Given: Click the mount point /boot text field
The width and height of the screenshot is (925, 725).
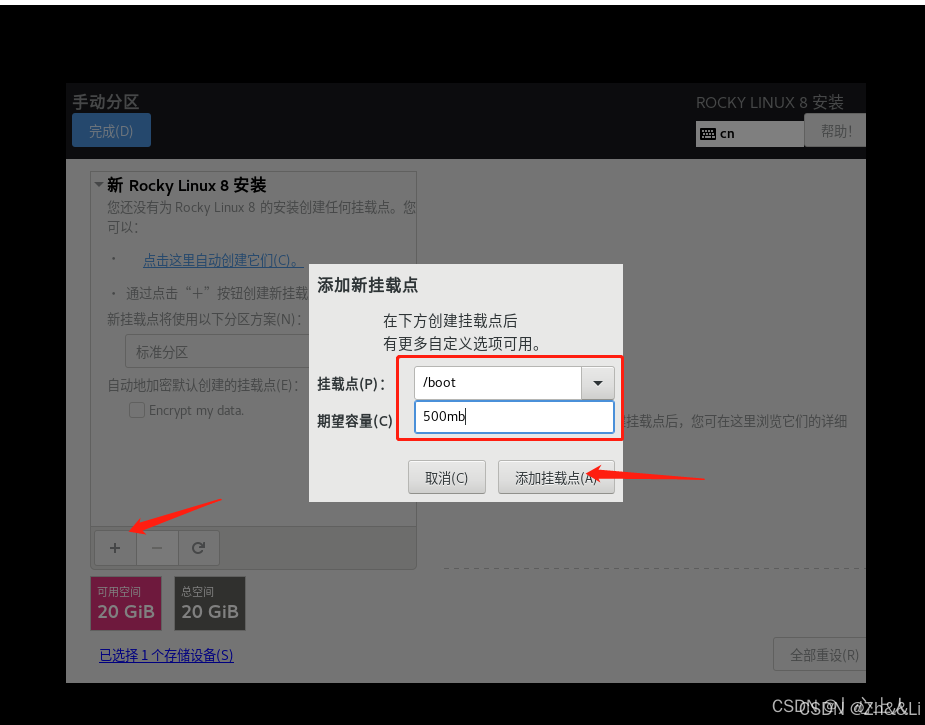Looking at the screenshot, I should [498, 383].
